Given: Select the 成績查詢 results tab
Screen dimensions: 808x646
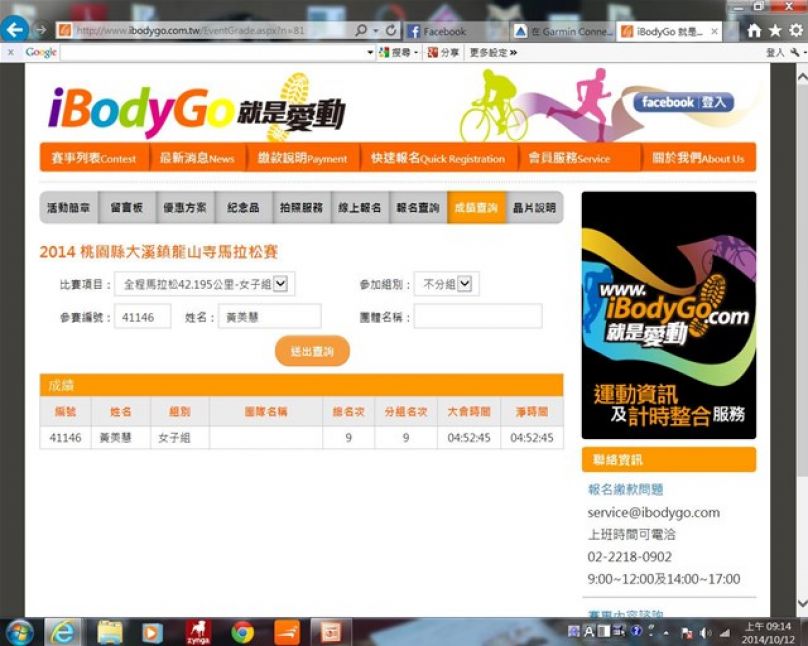Looking at the screenshot, I should tap(476, 208).
